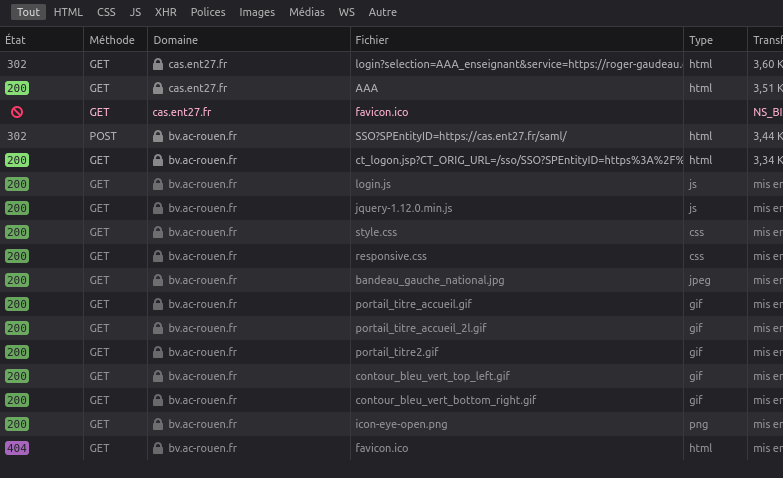
Task: Click the 200 status badge for icon-eye-open.png
Action: pos(17,424)
